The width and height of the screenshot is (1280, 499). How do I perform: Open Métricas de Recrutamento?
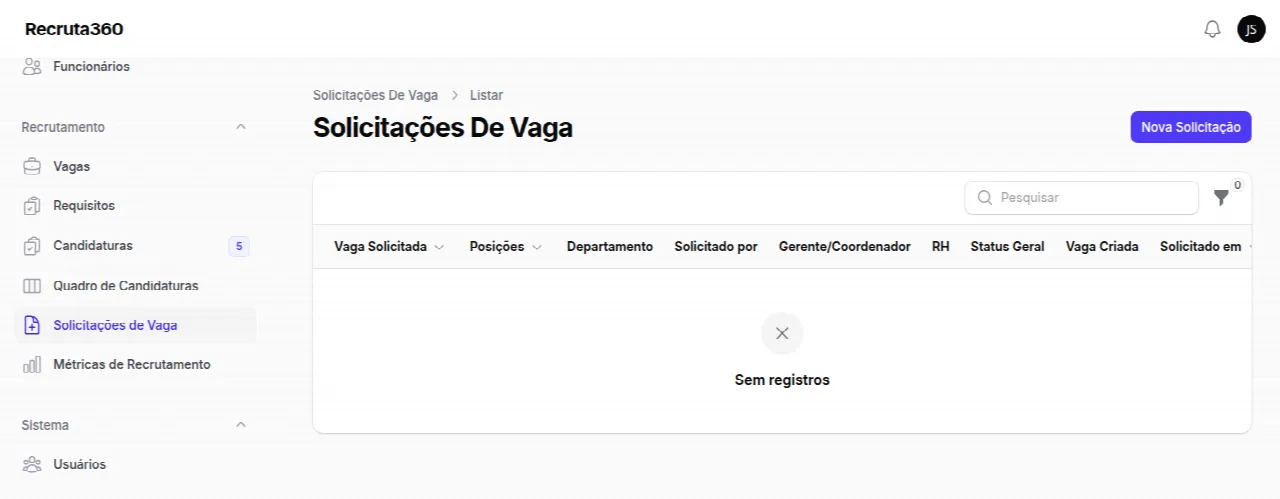tap(136, 365)
